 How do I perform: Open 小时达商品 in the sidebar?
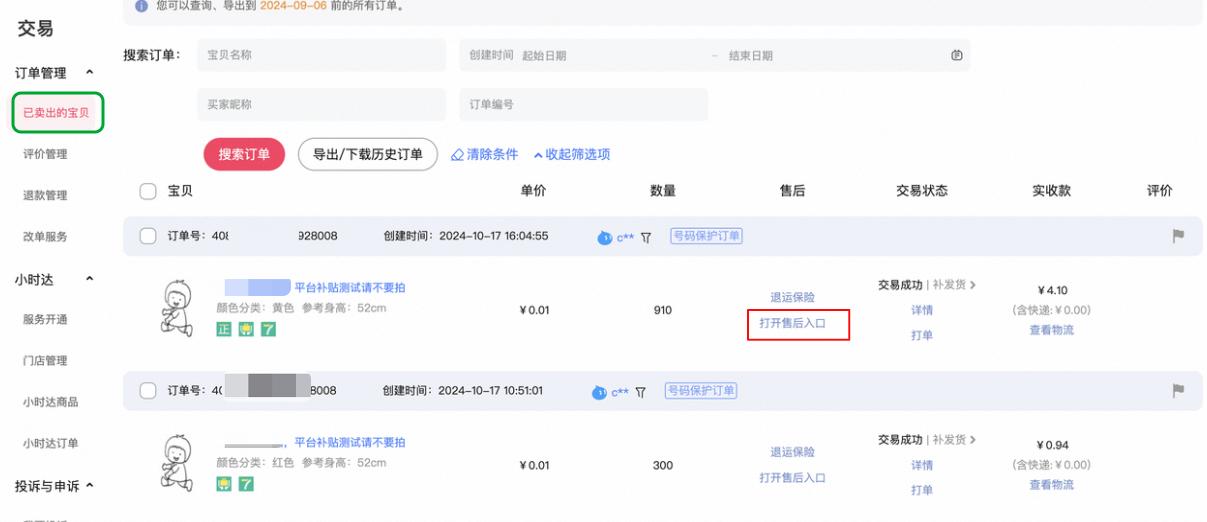coord(50,402)
